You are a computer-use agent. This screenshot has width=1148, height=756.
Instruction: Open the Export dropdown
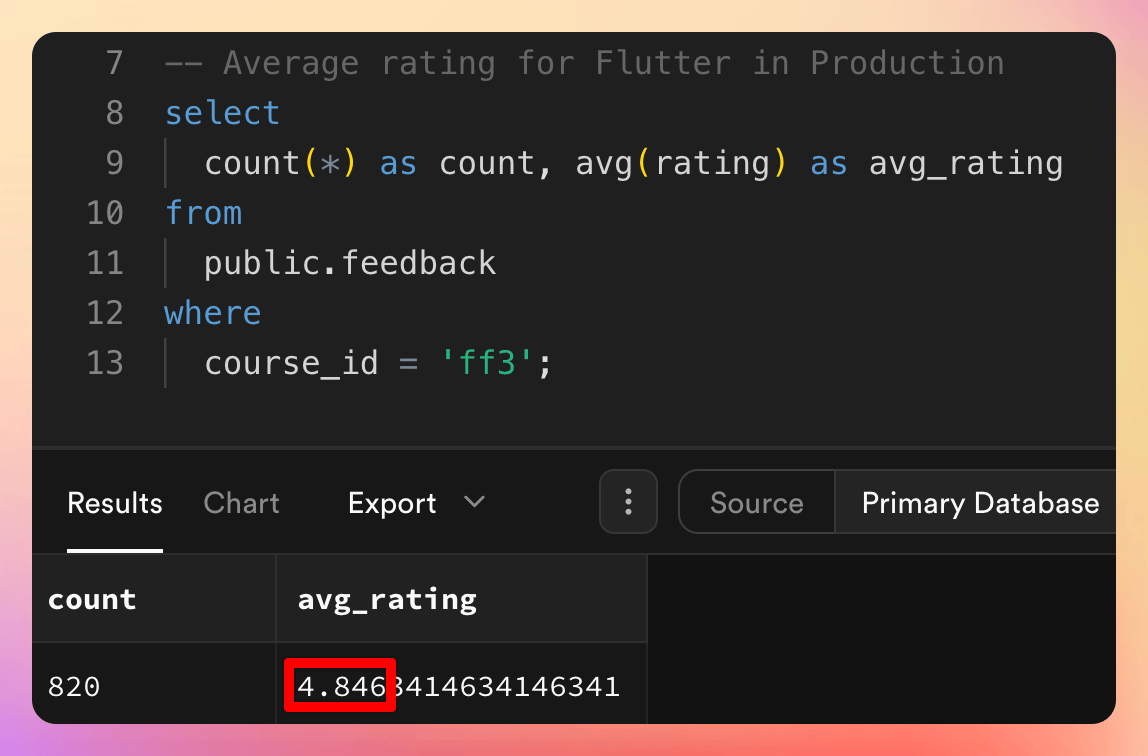(x=392, y=503)
